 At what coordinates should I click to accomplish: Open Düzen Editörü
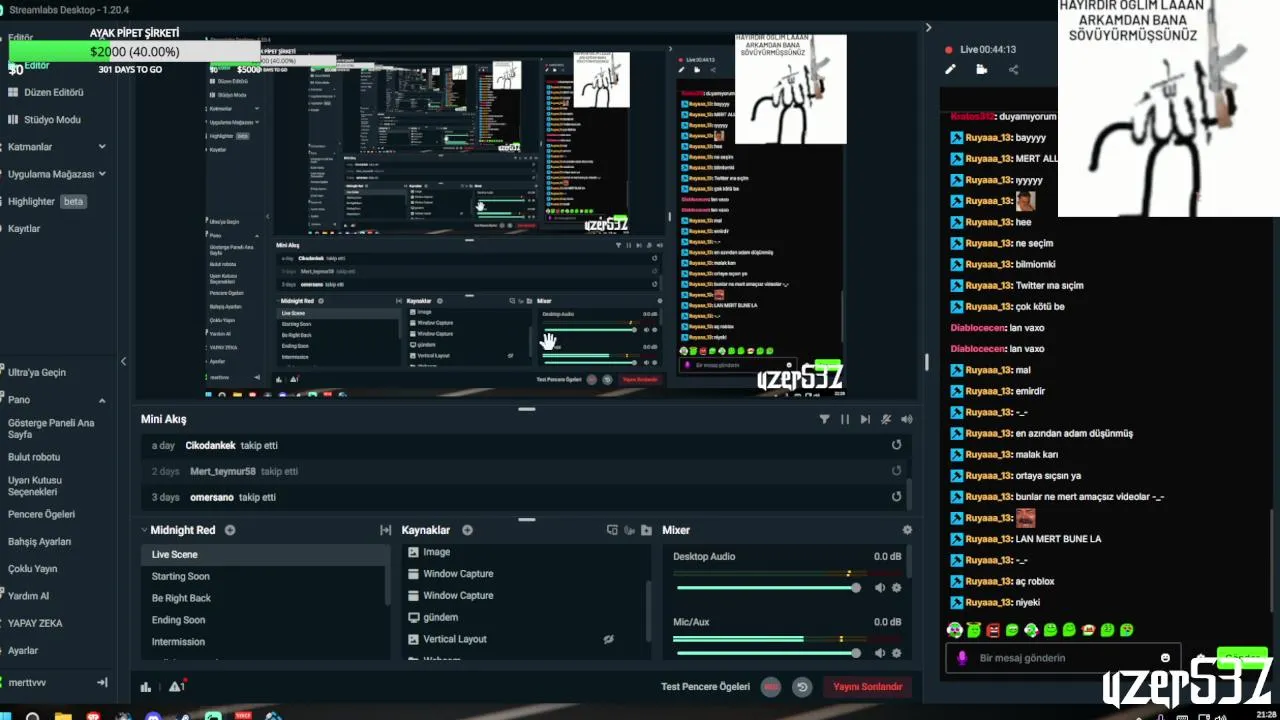coord(53,92)
